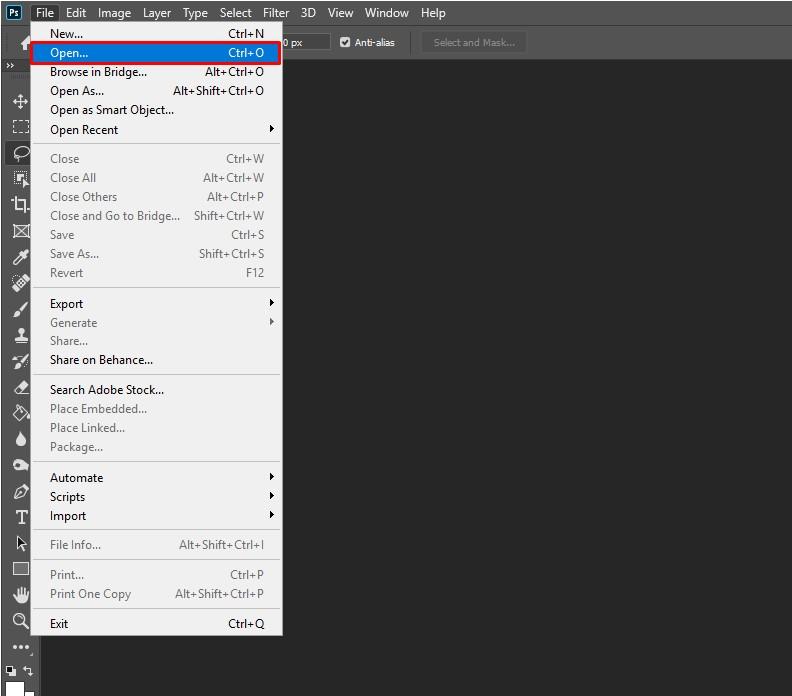Image resolution: width=792 pixels, height=696 pixels.
Task: Select the Dodge tool
Action: click(20, 465)
